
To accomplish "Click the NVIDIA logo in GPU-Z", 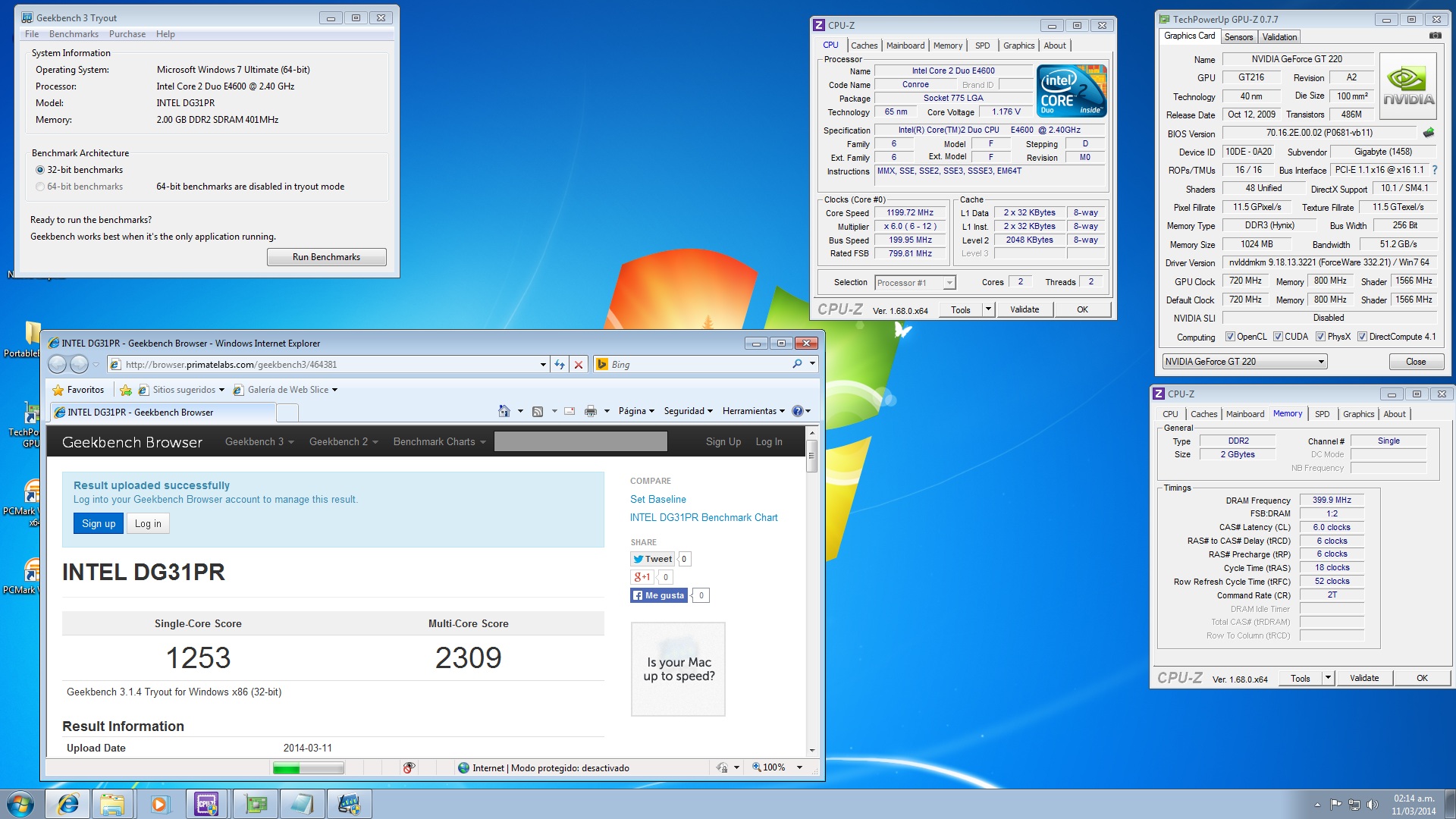I will 1408,86.
